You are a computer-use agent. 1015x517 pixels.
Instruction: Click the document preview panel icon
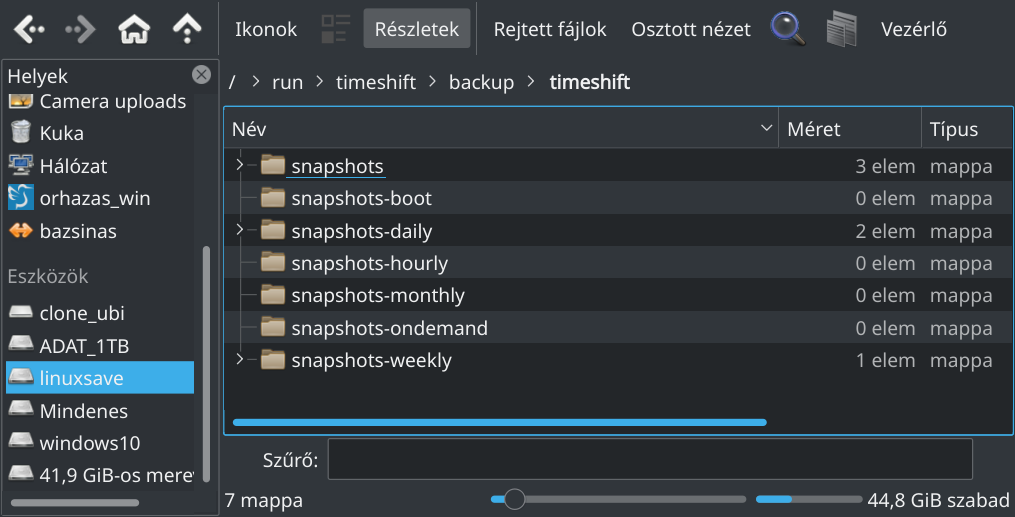842,29
